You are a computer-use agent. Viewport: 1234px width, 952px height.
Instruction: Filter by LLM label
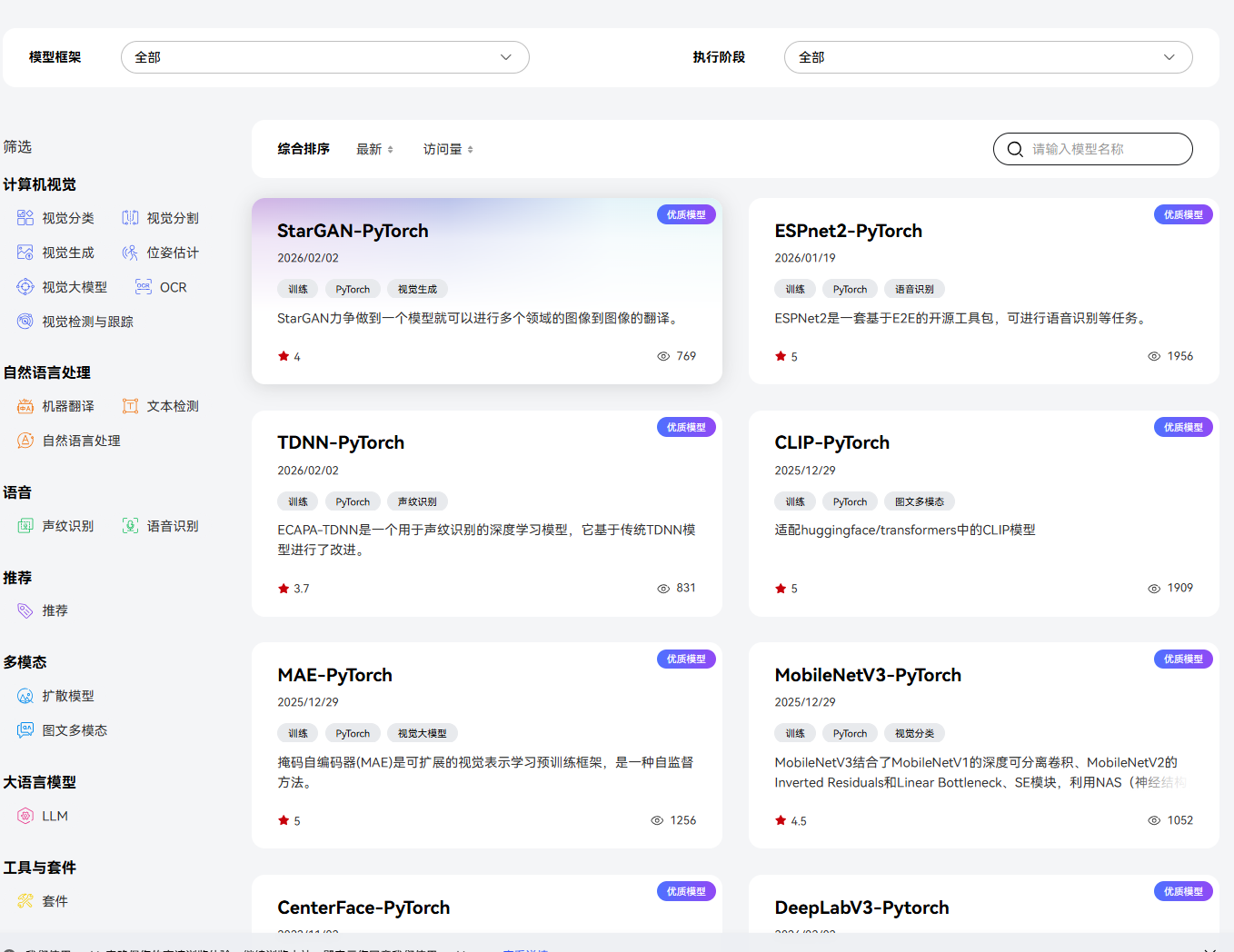(x=55, y=816)
